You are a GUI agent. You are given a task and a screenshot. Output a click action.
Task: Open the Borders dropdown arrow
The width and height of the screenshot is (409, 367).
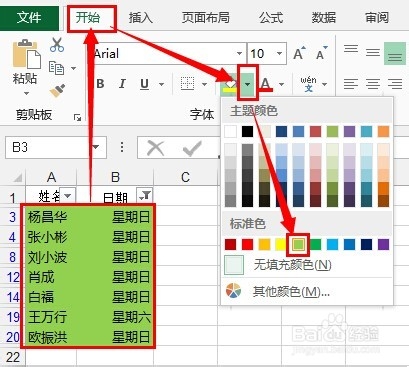204,84
